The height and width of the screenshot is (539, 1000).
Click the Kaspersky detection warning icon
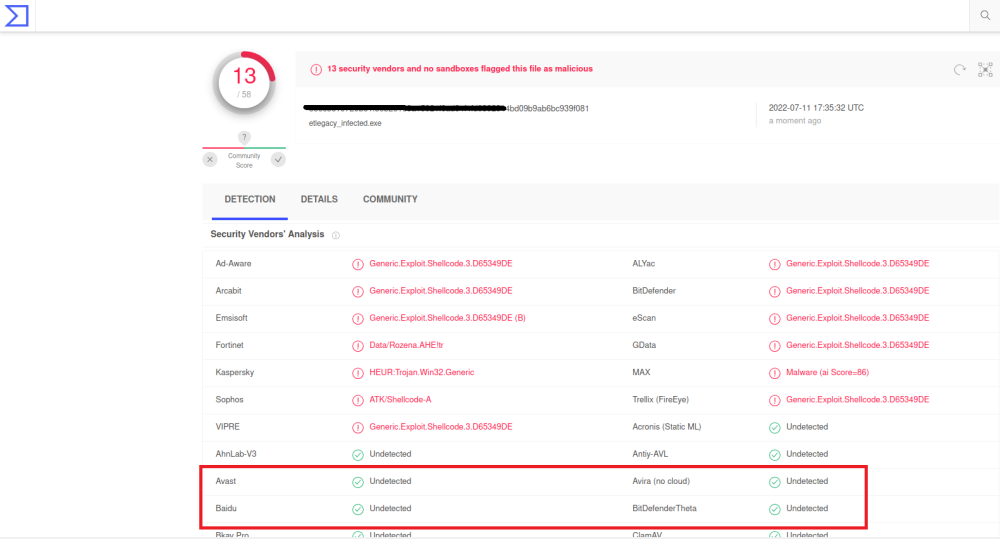coord(358,373)
